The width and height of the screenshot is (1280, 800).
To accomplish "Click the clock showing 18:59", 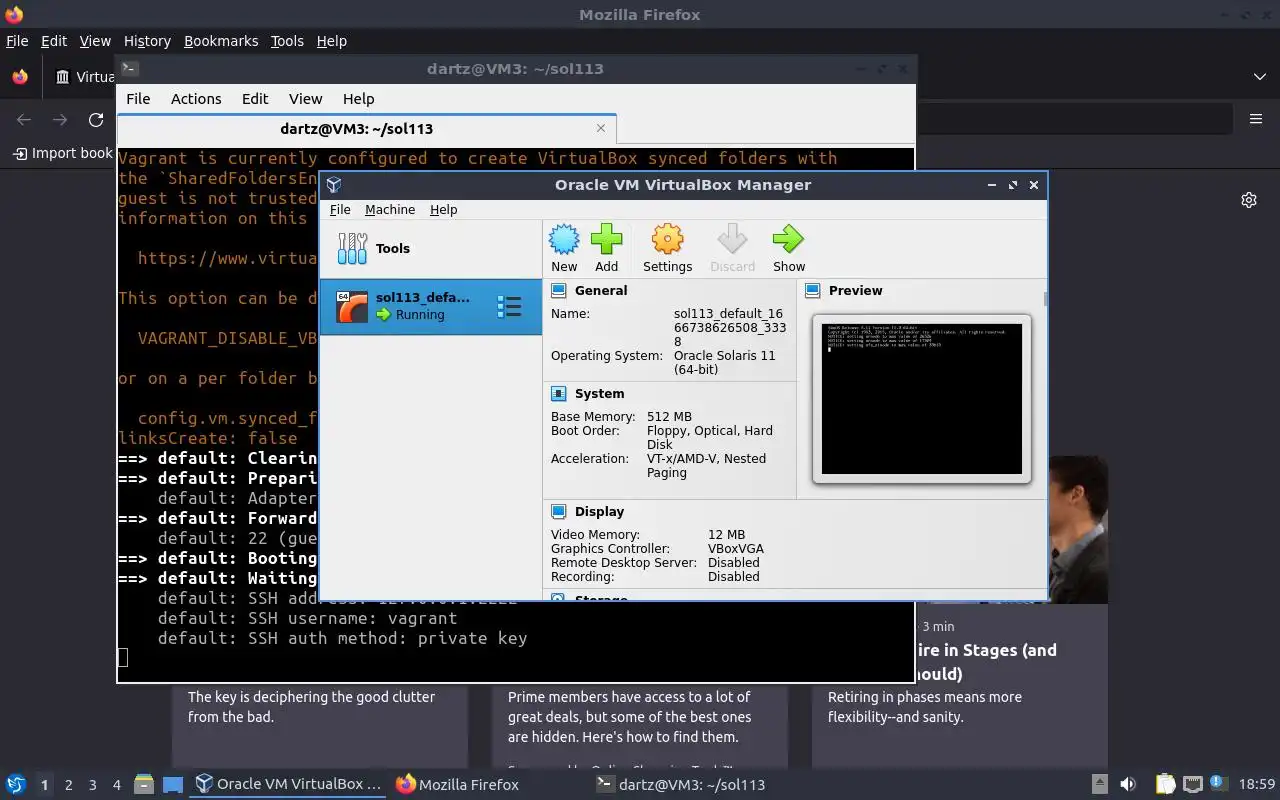I will (x=1256, y=785).
